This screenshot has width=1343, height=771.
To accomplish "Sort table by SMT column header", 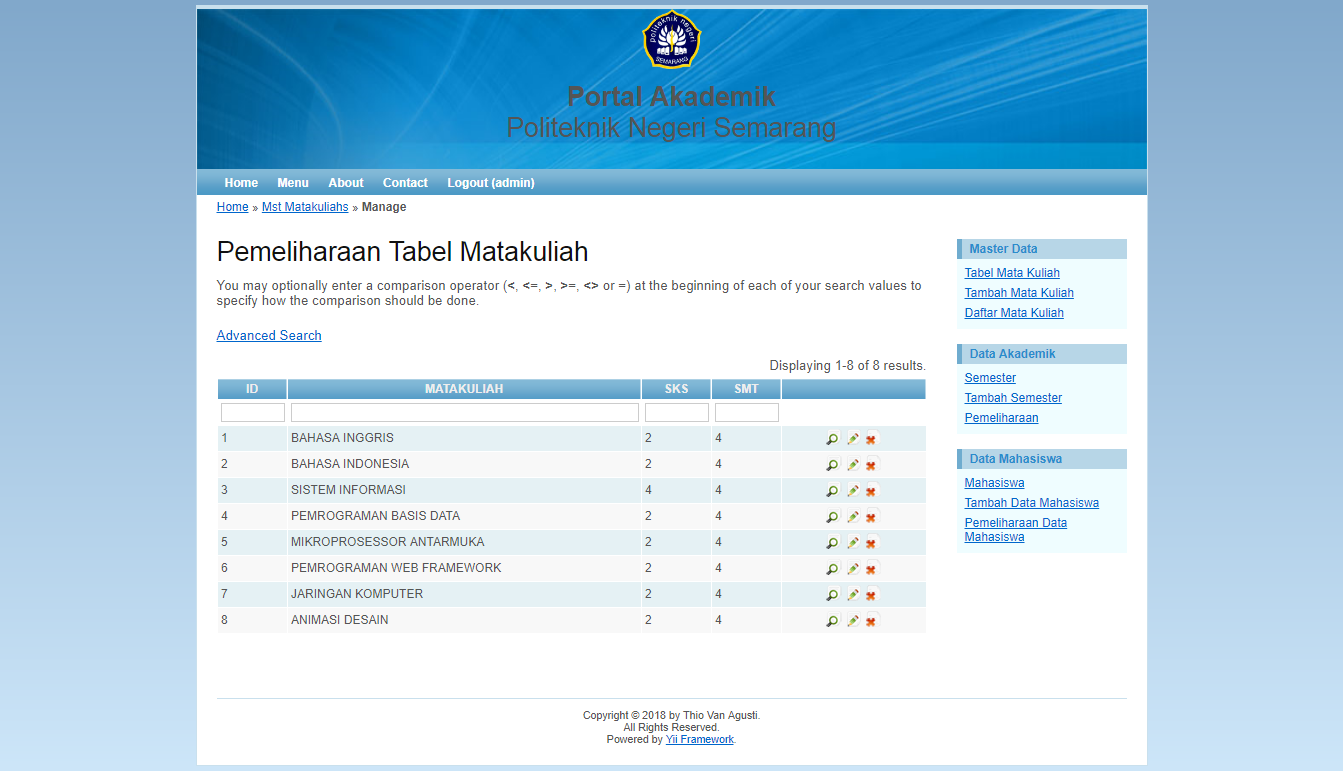I will click(746, 389).
